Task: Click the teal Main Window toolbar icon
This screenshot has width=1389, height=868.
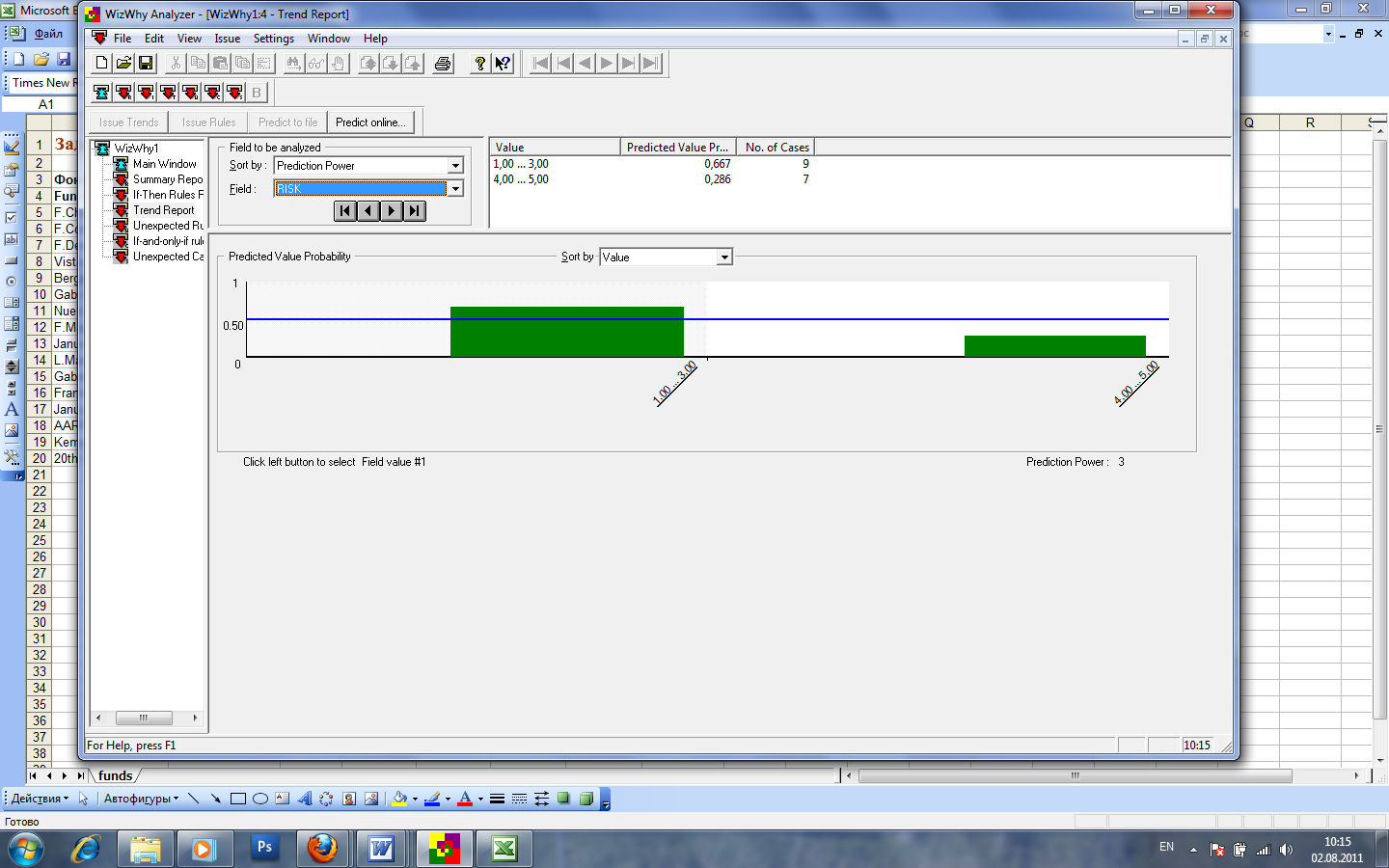Action: point(101,93)
